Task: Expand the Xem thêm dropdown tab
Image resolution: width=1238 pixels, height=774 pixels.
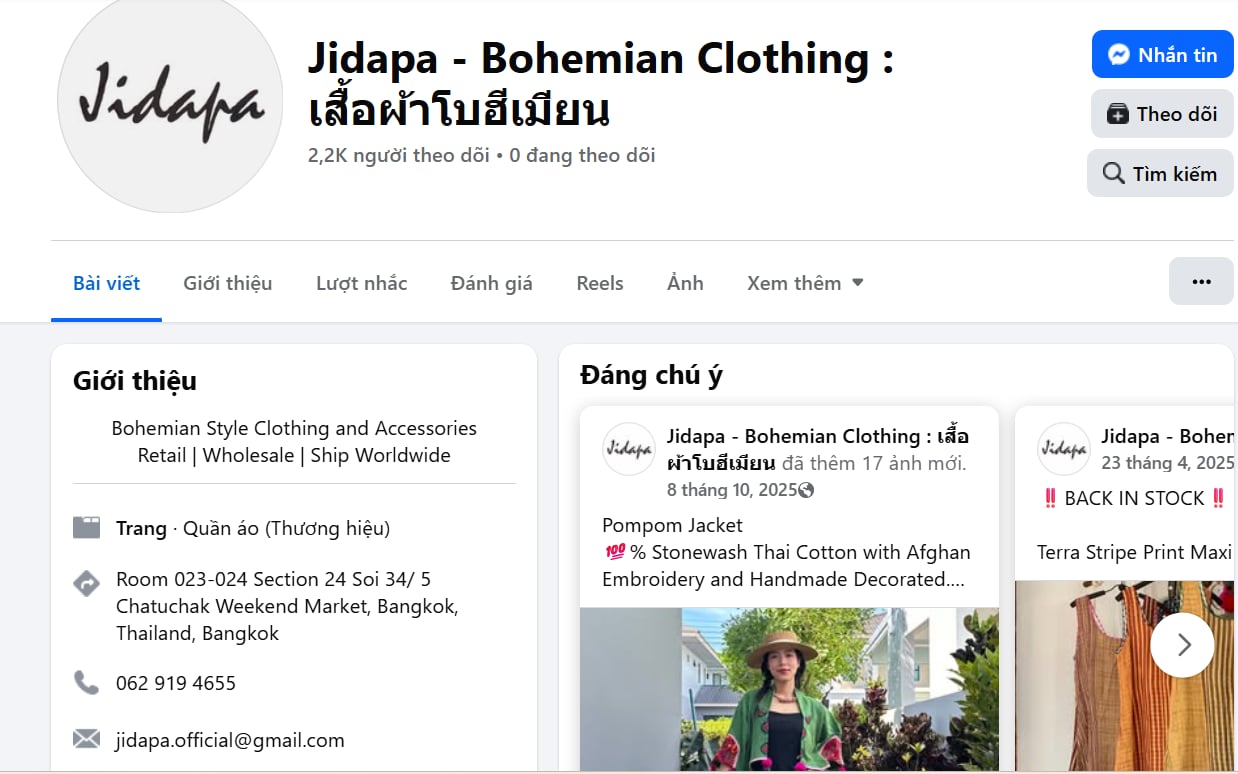Action: [x=805, y=283]
